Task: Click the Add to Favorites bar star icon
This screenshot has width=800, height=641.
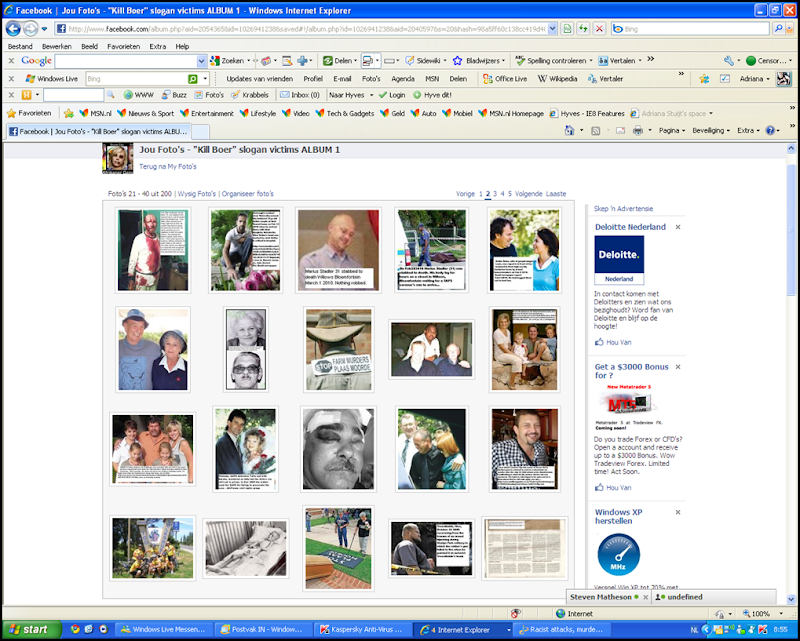Action: point(68,113)
